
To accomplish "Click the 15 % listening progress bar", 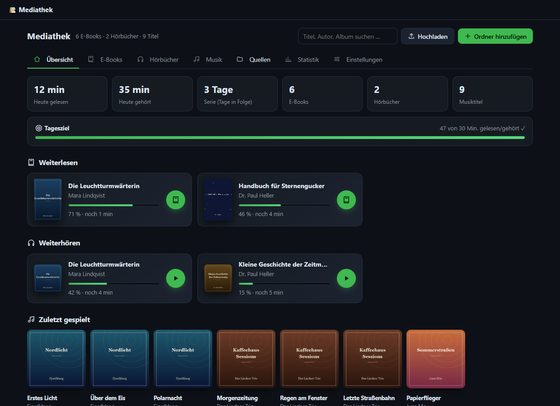I will click(284, 284).
